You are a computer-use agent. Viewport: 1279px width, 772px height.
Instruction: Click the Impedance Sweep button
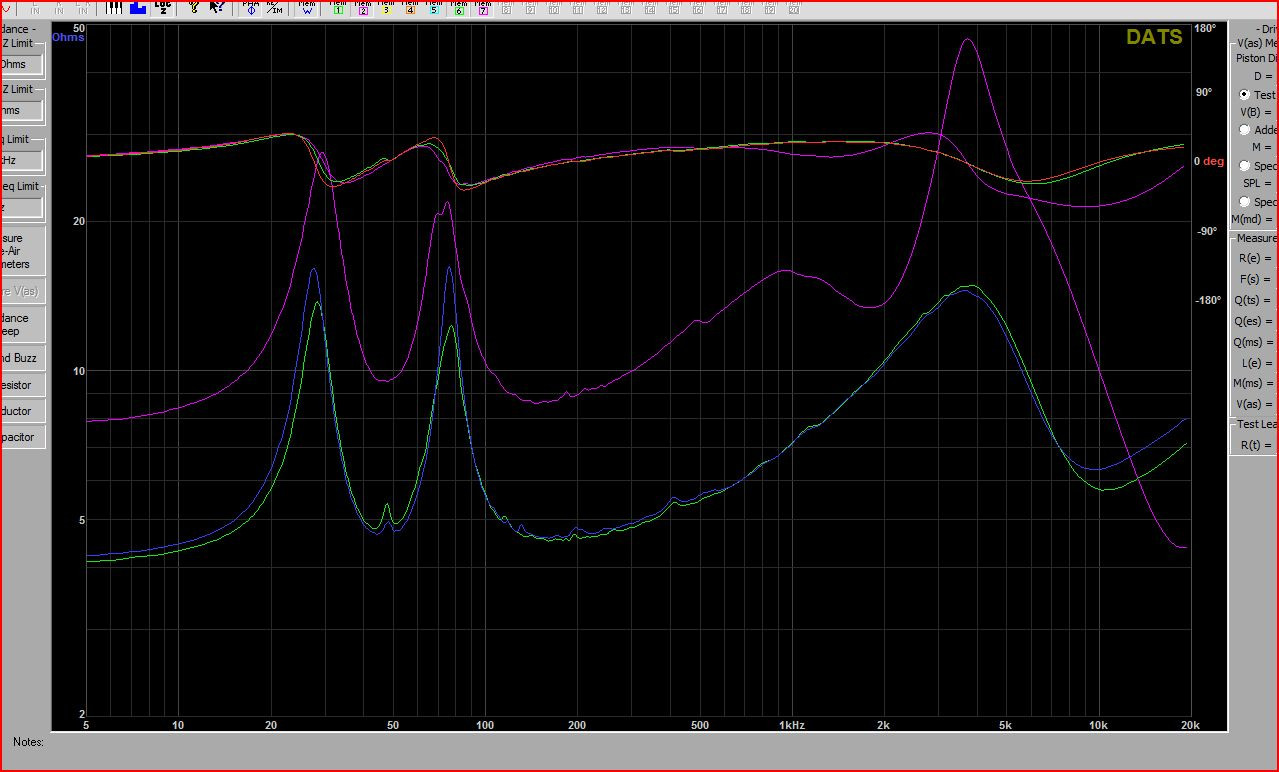pos(20,325)
